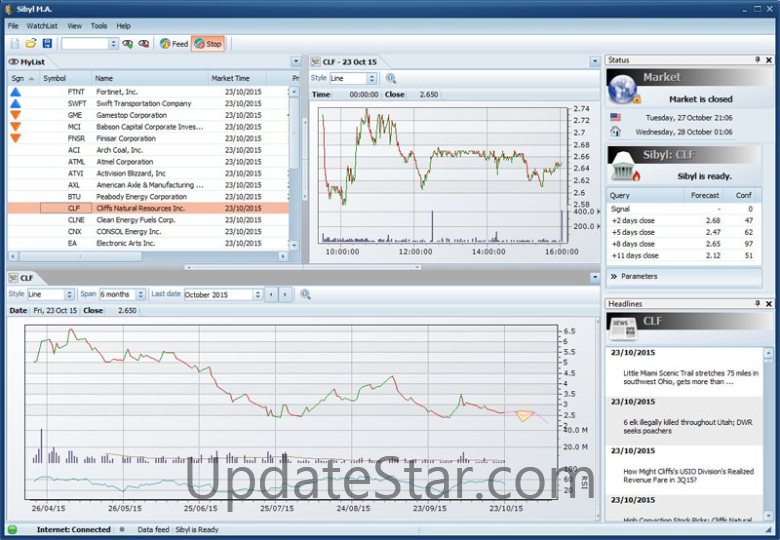Open the Help menu
The height and width of the screenshot is (540, 780).
click(x=123, y=26)
